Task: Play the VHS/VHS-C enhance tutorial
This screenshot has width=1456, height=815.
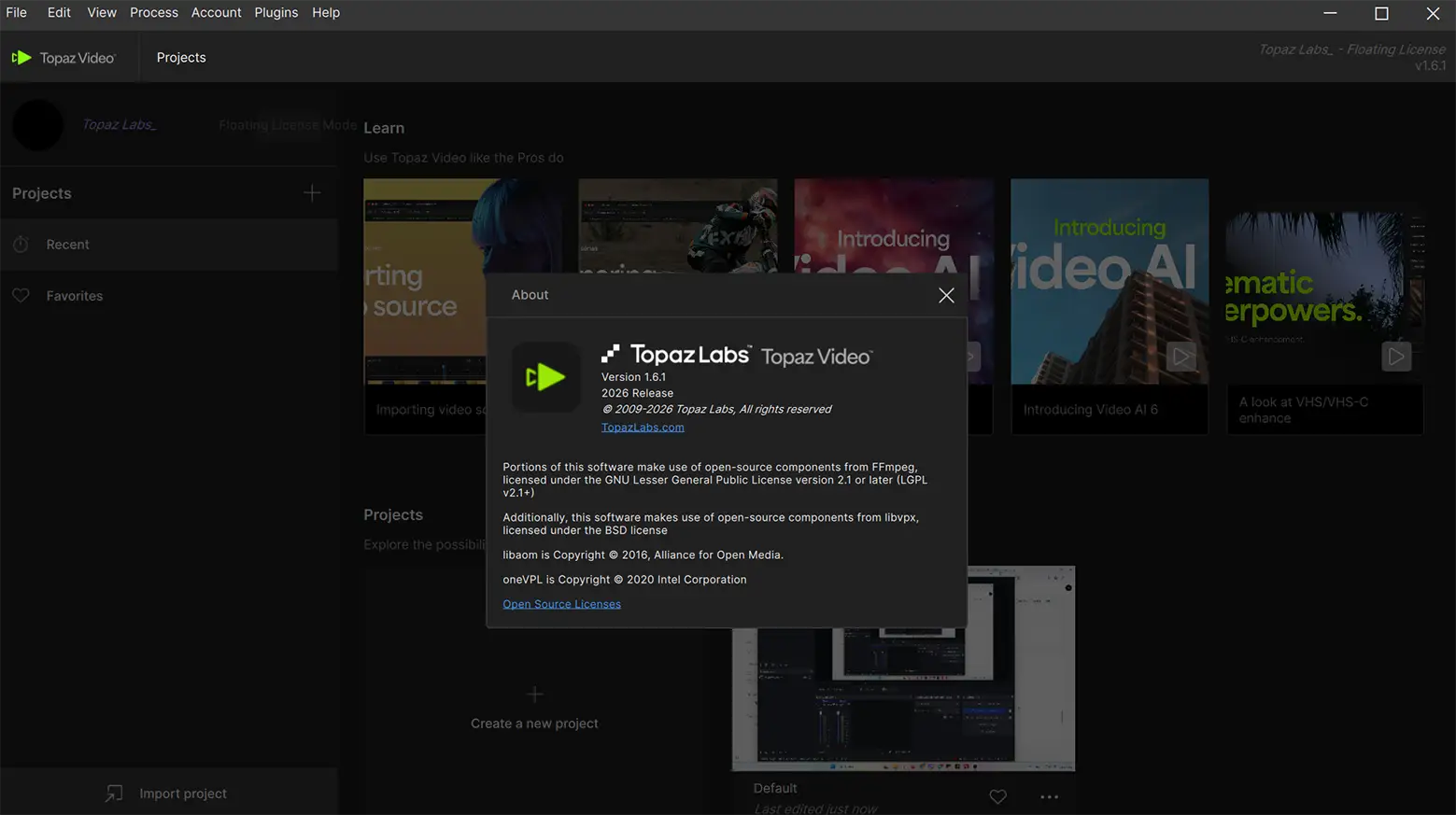Action: tap(1396, 357)
